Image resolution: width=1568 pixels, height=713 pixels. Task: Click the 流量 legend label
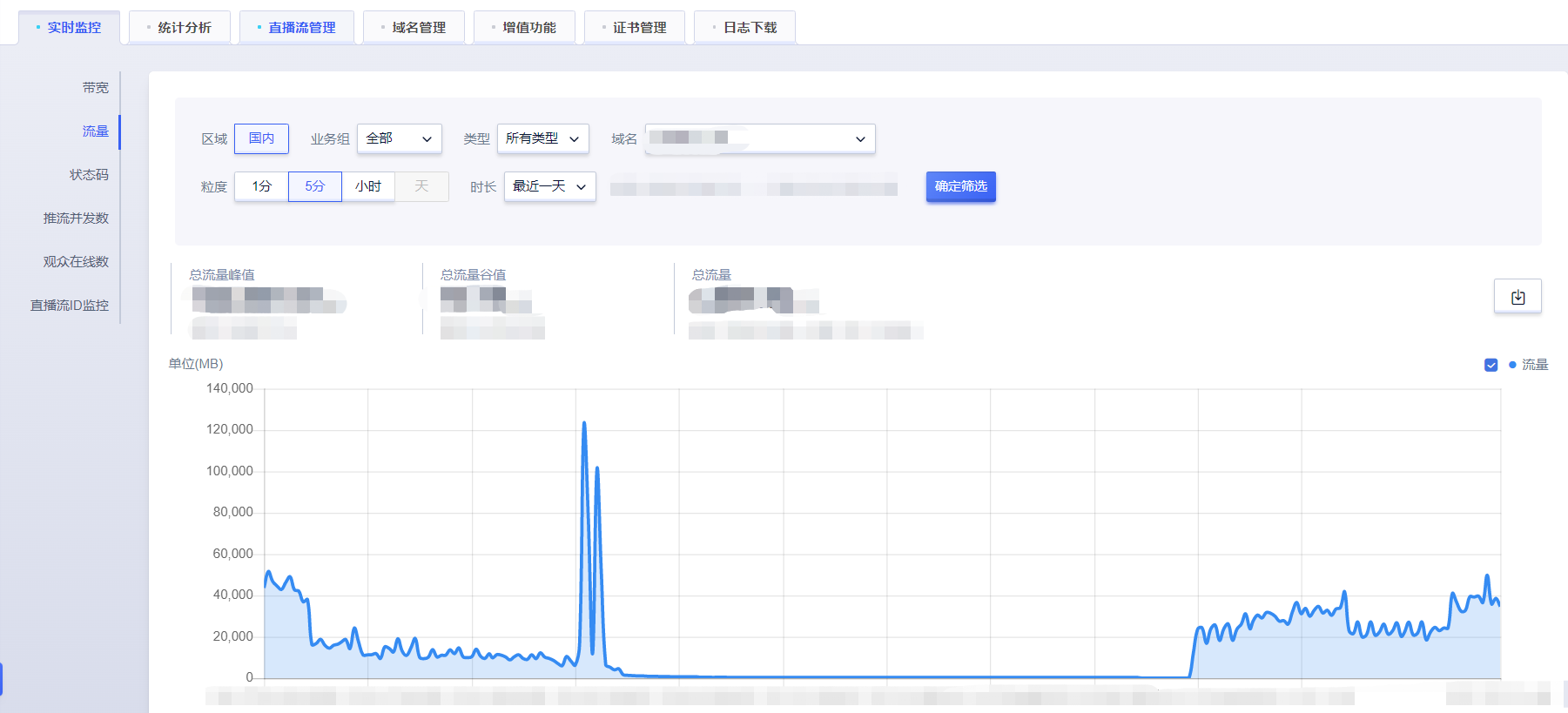point(1535,365)
